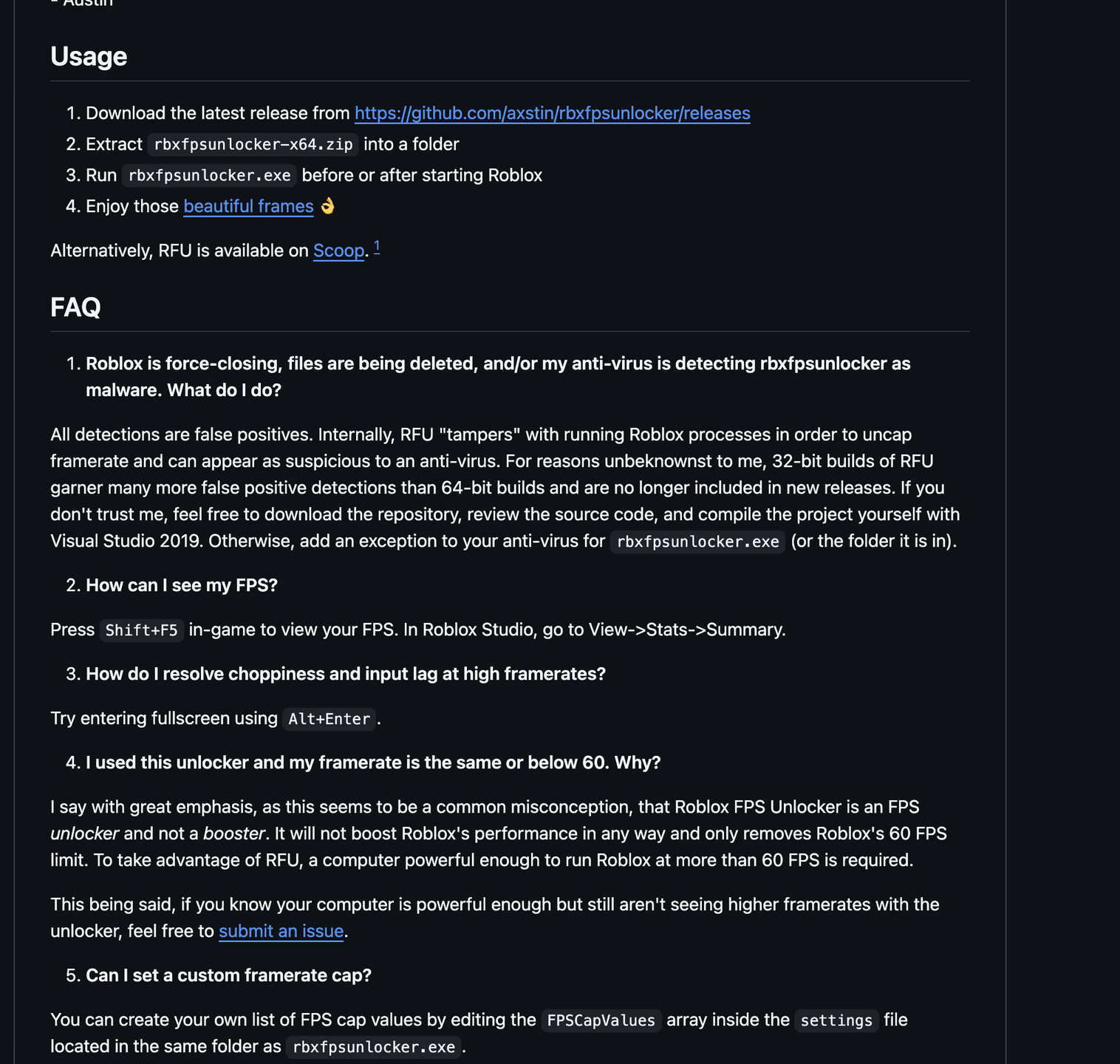Click the 'beautiful frames' link
This screenshot has width=1120, height=1064.
(248, 206)
